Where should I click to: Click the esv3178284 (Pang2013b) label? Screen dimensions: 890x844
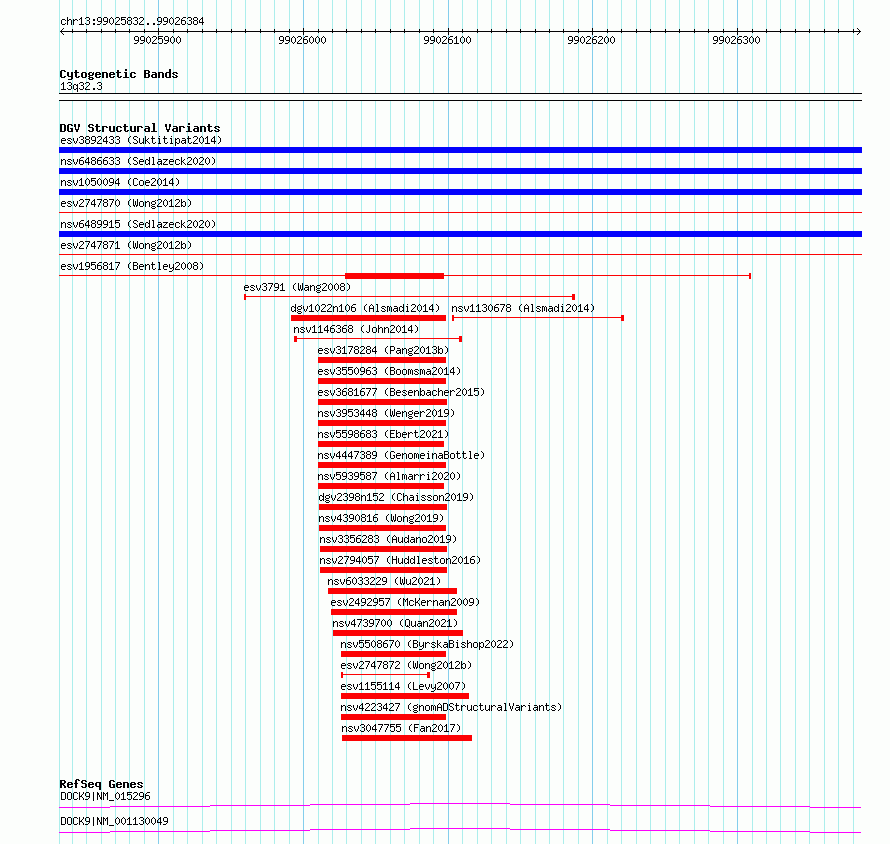383,350
